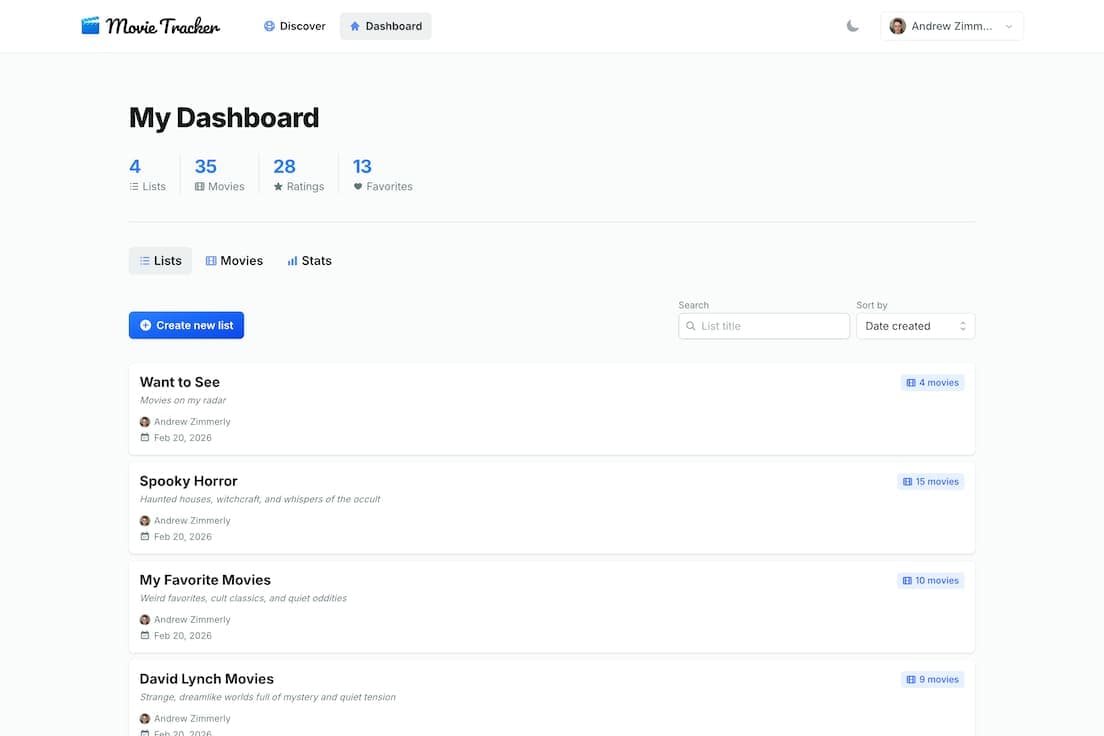The image size is (1104, 736).
Task: Click the Movie Tracker title text
Action: 163,27
